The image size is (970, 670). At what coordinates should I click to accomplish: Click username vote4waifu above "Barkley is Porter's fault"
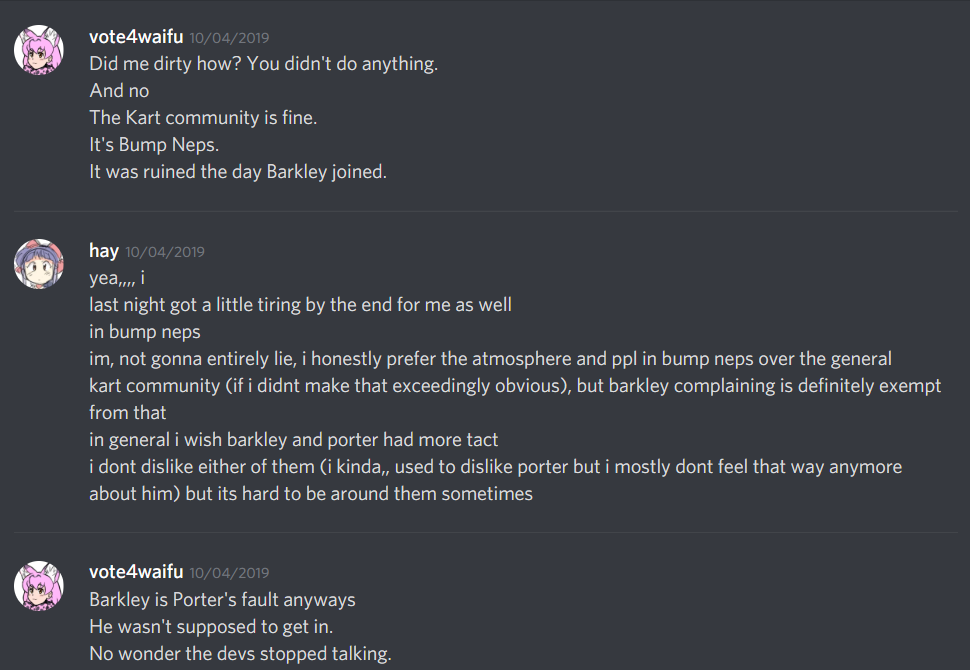click(x=136, y=572)
